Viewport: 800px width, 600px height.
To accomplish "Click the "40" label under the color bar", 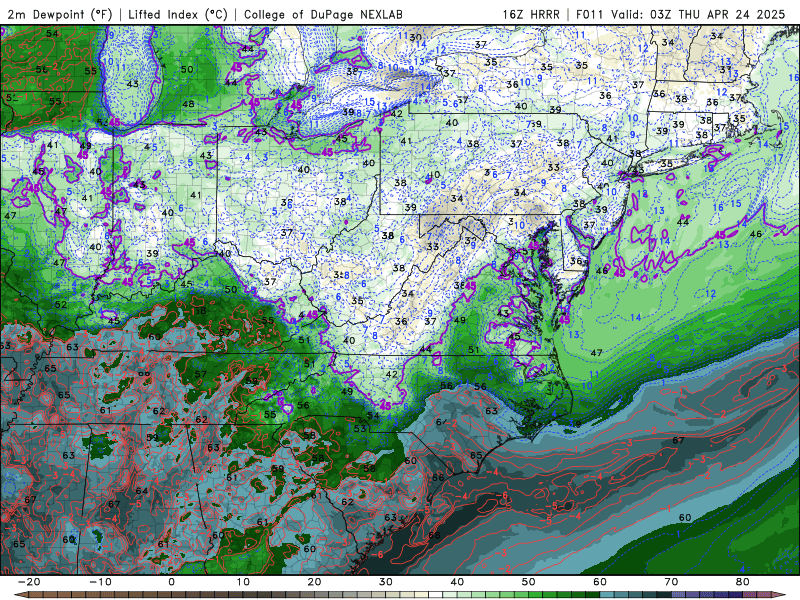I will (457, 582).
